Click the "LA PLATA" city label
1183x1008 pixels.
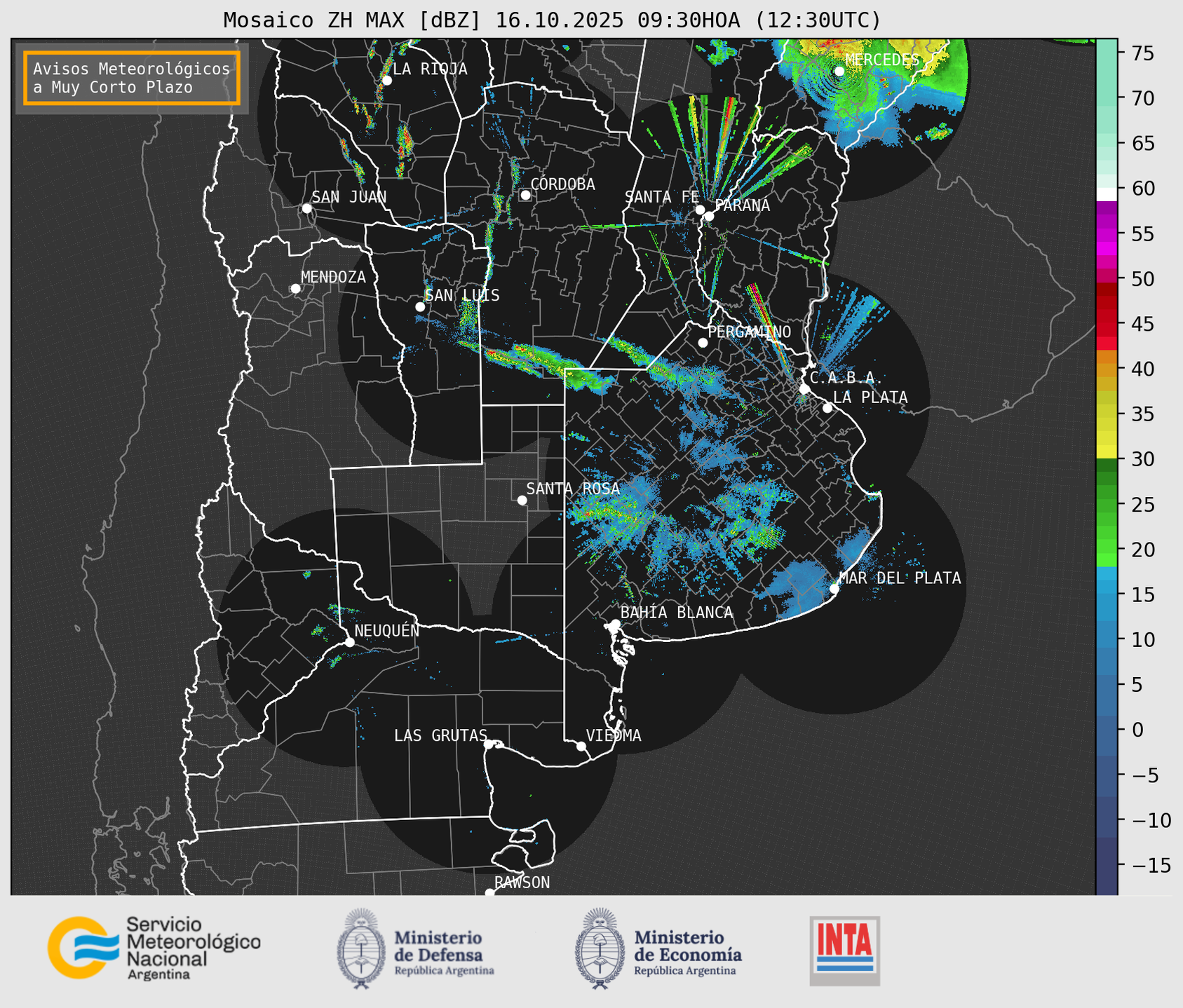[870, 397]
